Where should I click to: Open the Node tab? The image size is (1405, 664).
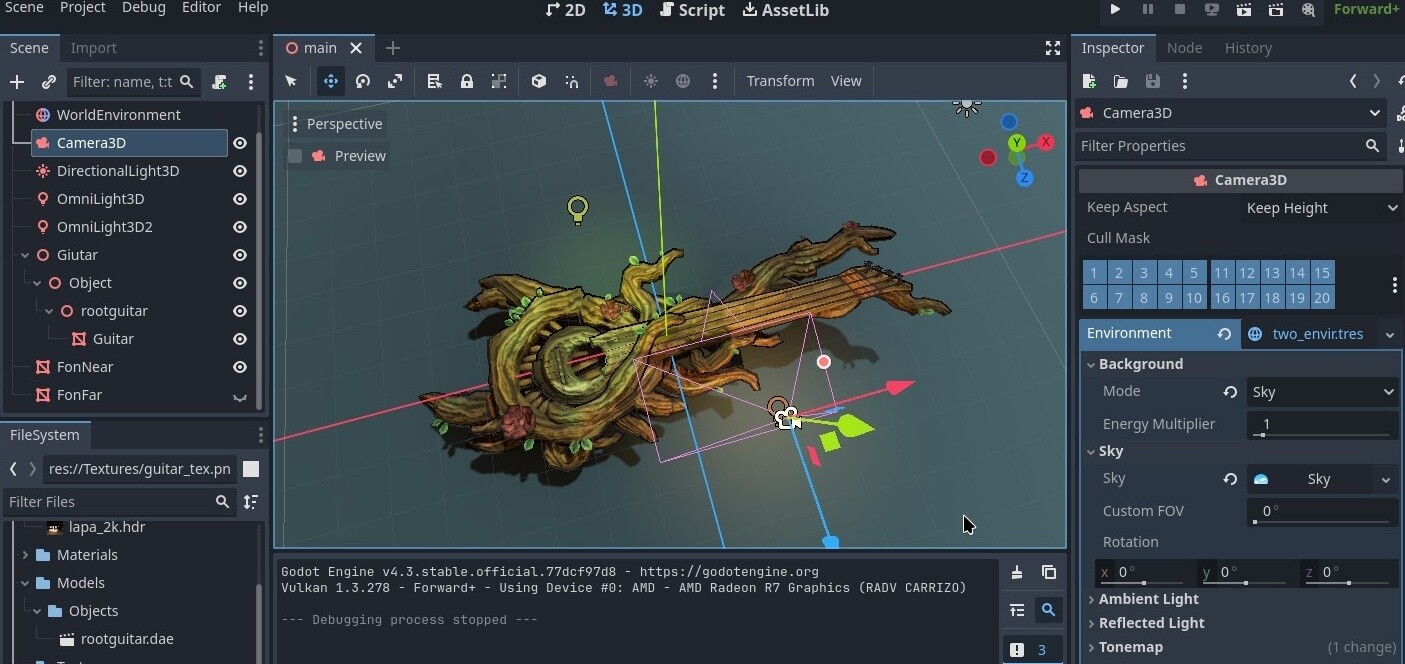tap(1184, 48)
